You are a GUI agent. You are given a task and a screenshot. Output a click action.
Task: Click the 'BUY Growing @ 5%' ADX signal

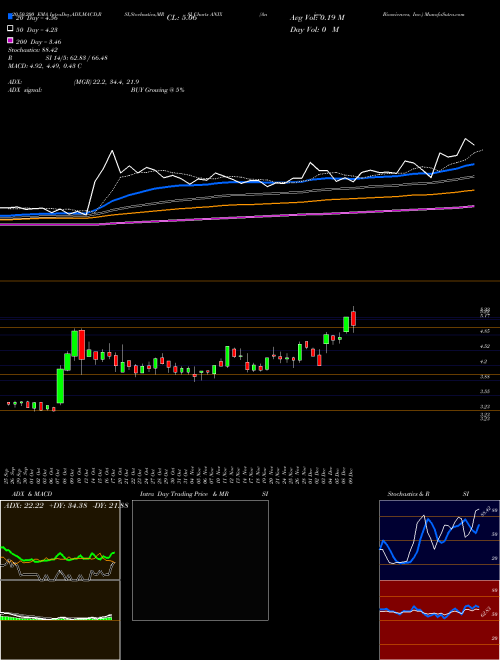157,90
